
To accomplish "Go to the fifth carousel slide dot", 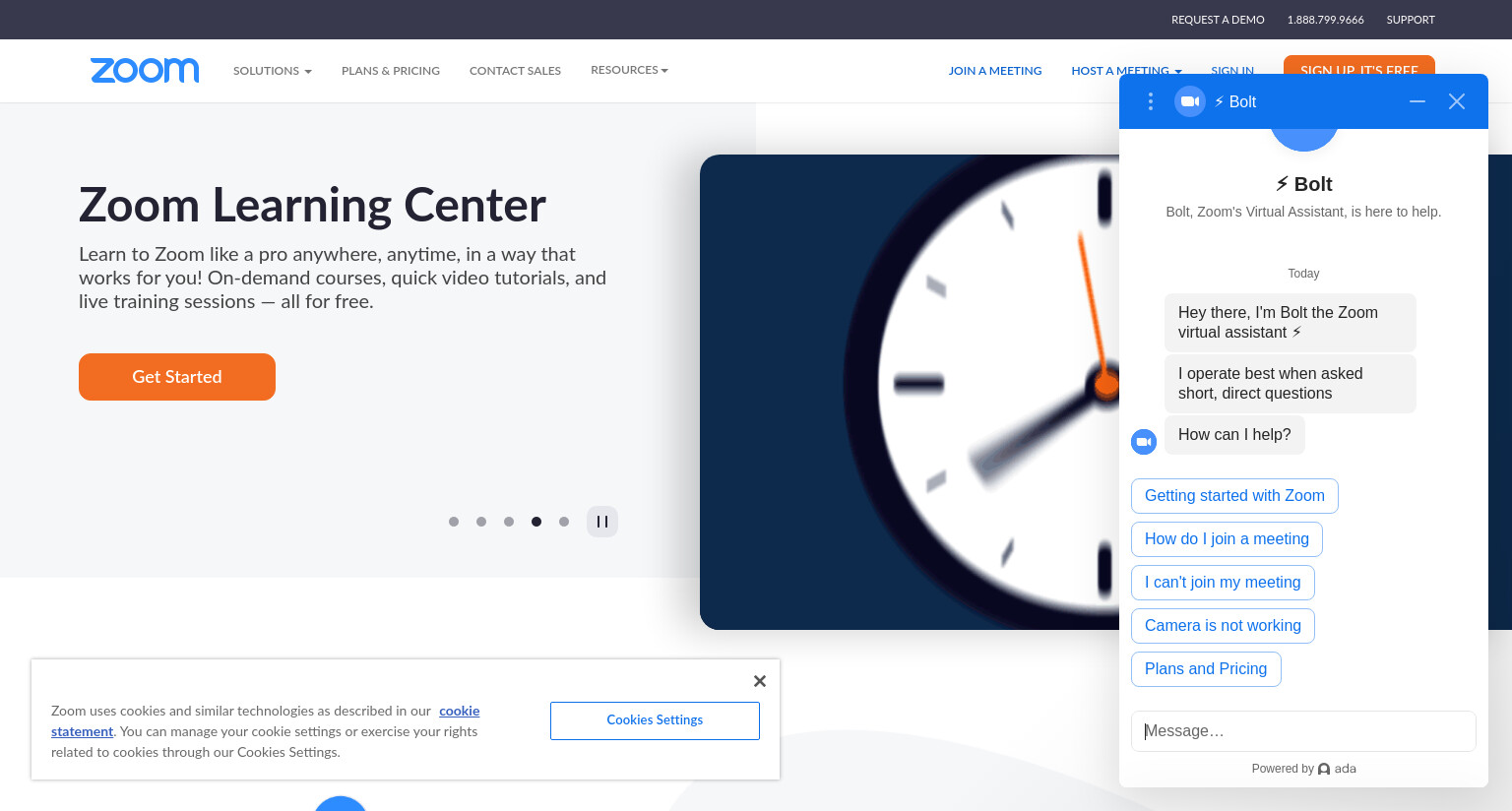I will [564, 522].
